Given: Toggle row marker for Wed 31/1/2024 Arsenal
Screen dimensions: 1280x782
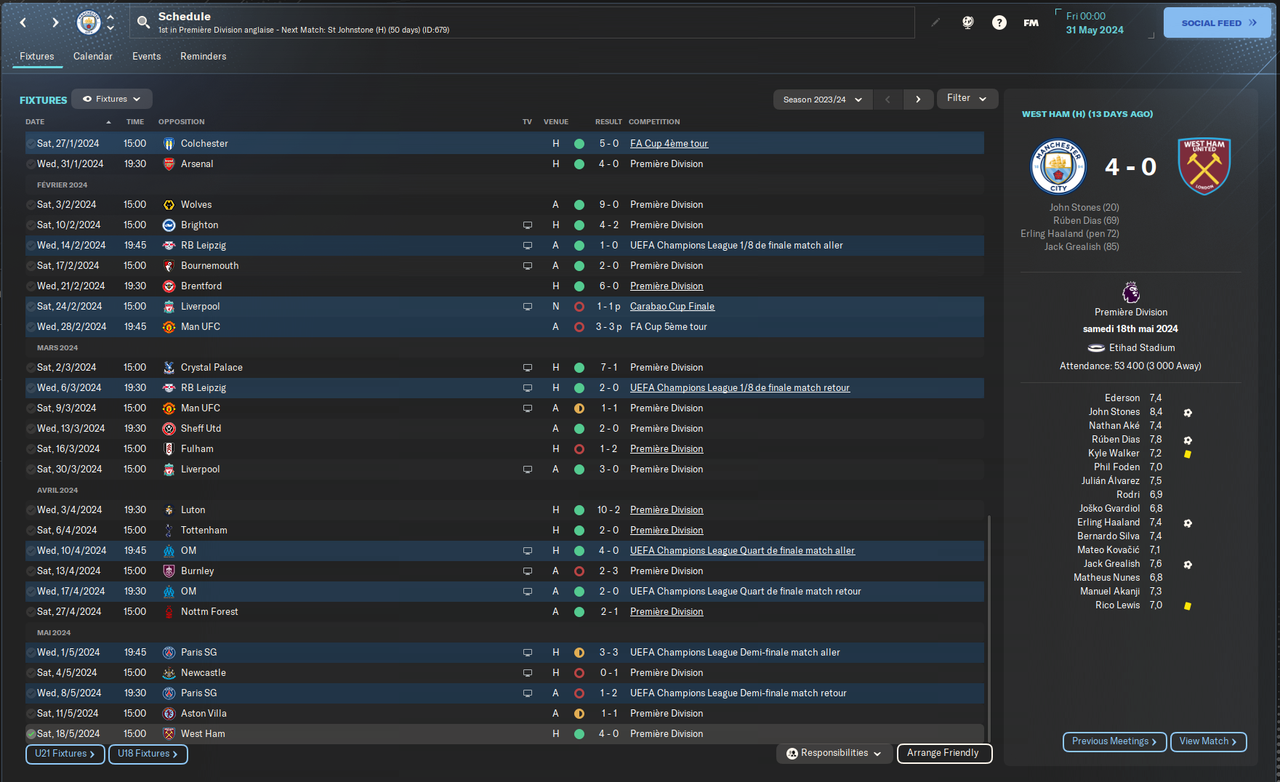Looking at the screenshot, I should coord(31,164).
